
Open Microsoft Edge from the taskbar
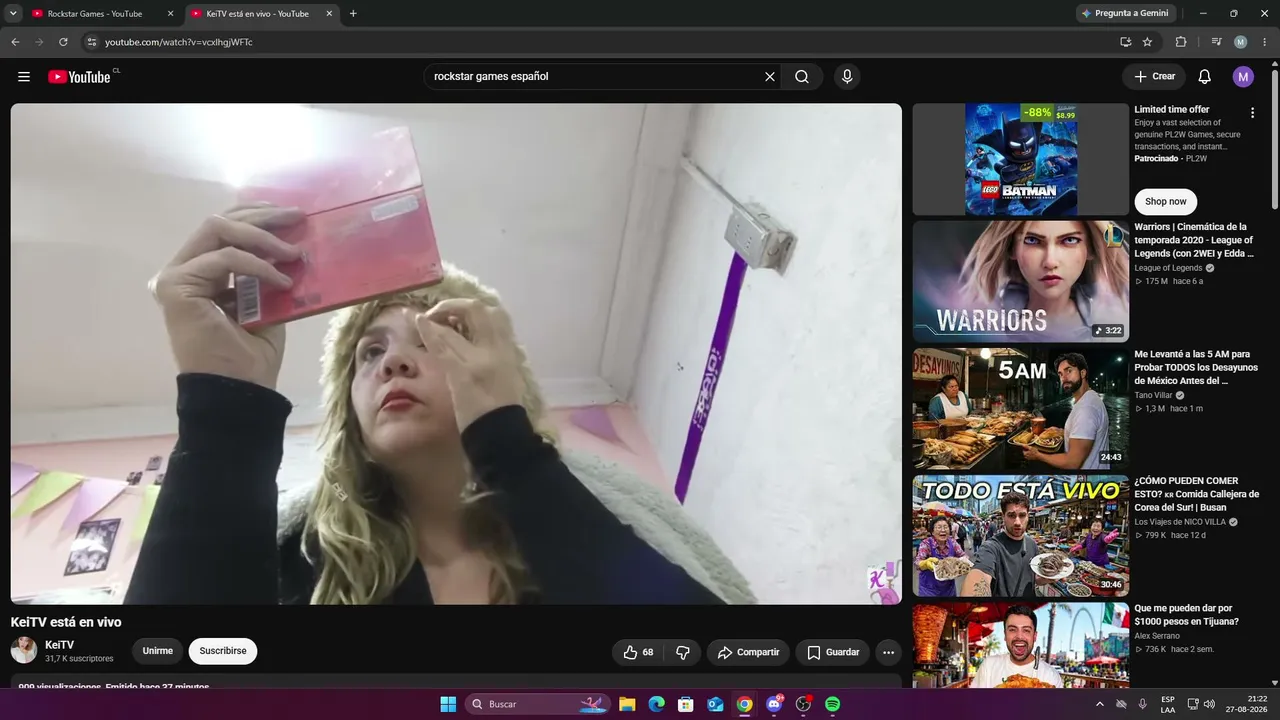tap(656, 704)
